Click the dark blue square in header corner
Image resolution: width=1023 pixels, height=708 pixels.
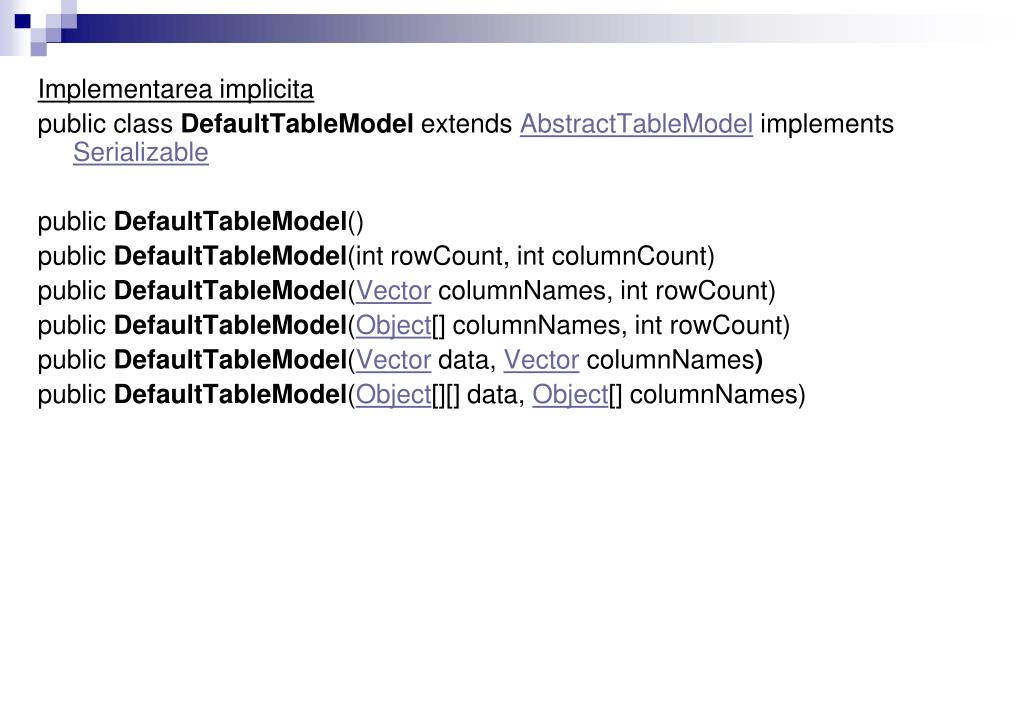[23, 22]
